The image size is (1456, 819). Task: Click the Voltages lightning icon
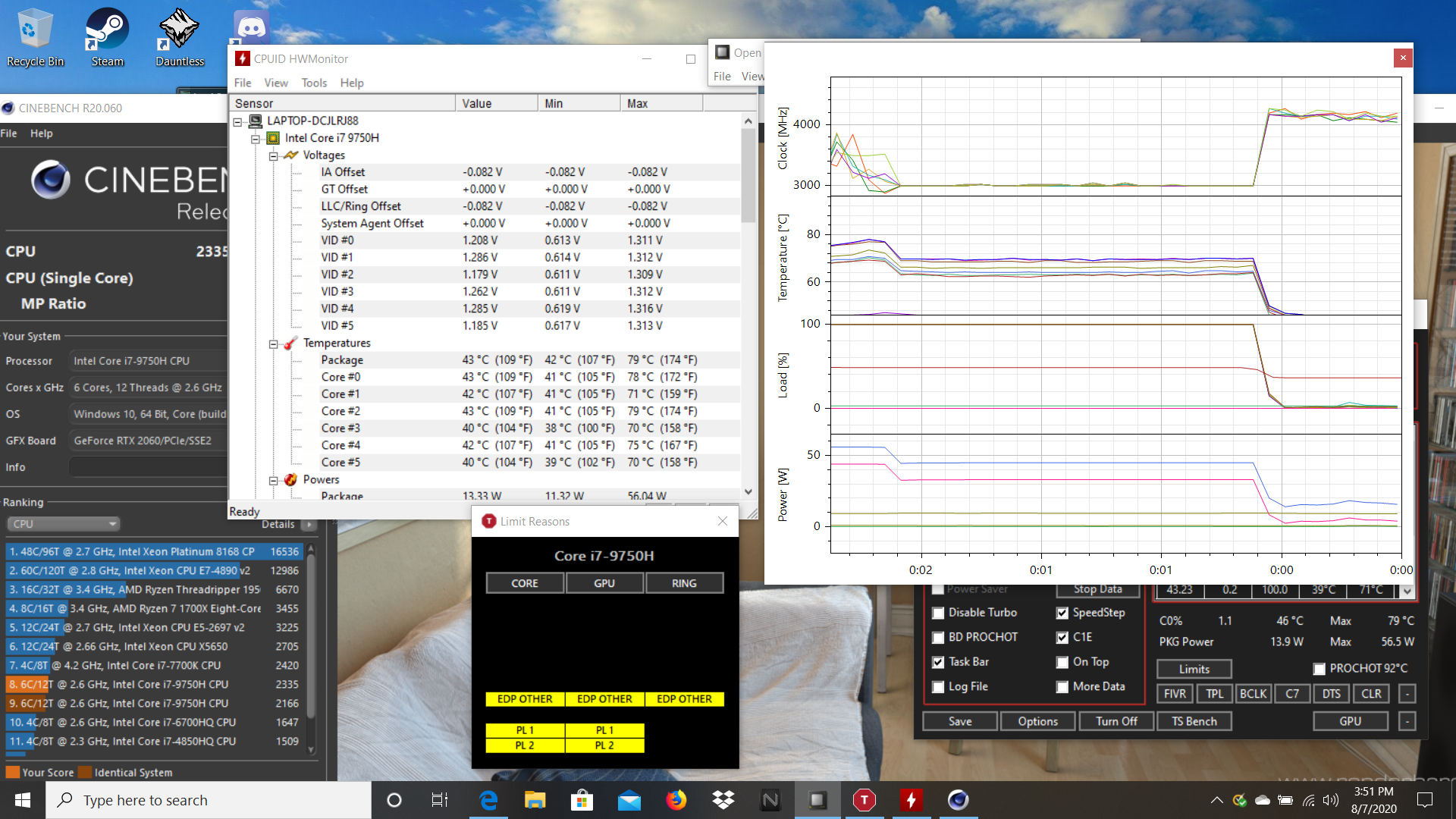click(x=291, y=155)
